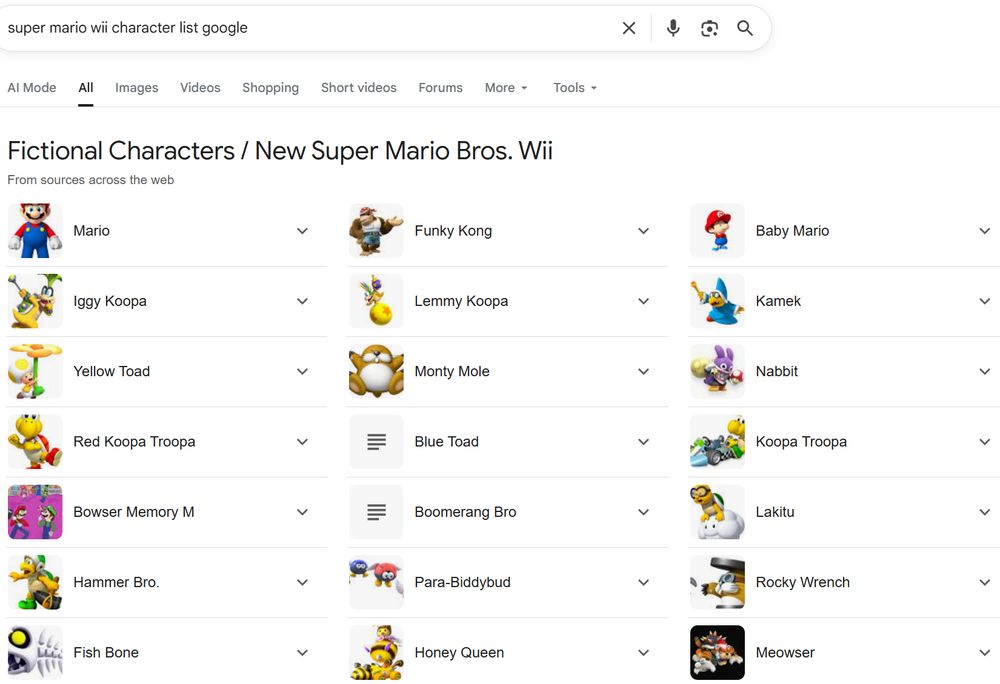Expand the Iggy Koopa entry chevron
1000x684 pixels.
302,301
